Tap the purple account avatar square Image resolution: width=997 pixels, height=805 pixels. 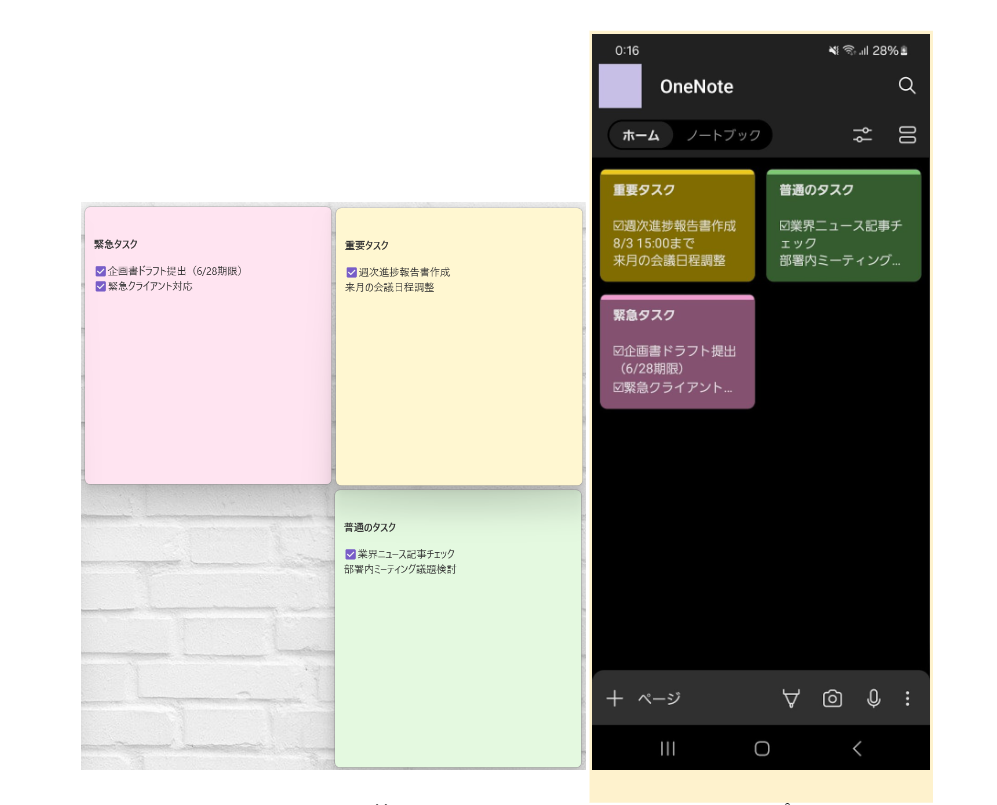[620, 86]
